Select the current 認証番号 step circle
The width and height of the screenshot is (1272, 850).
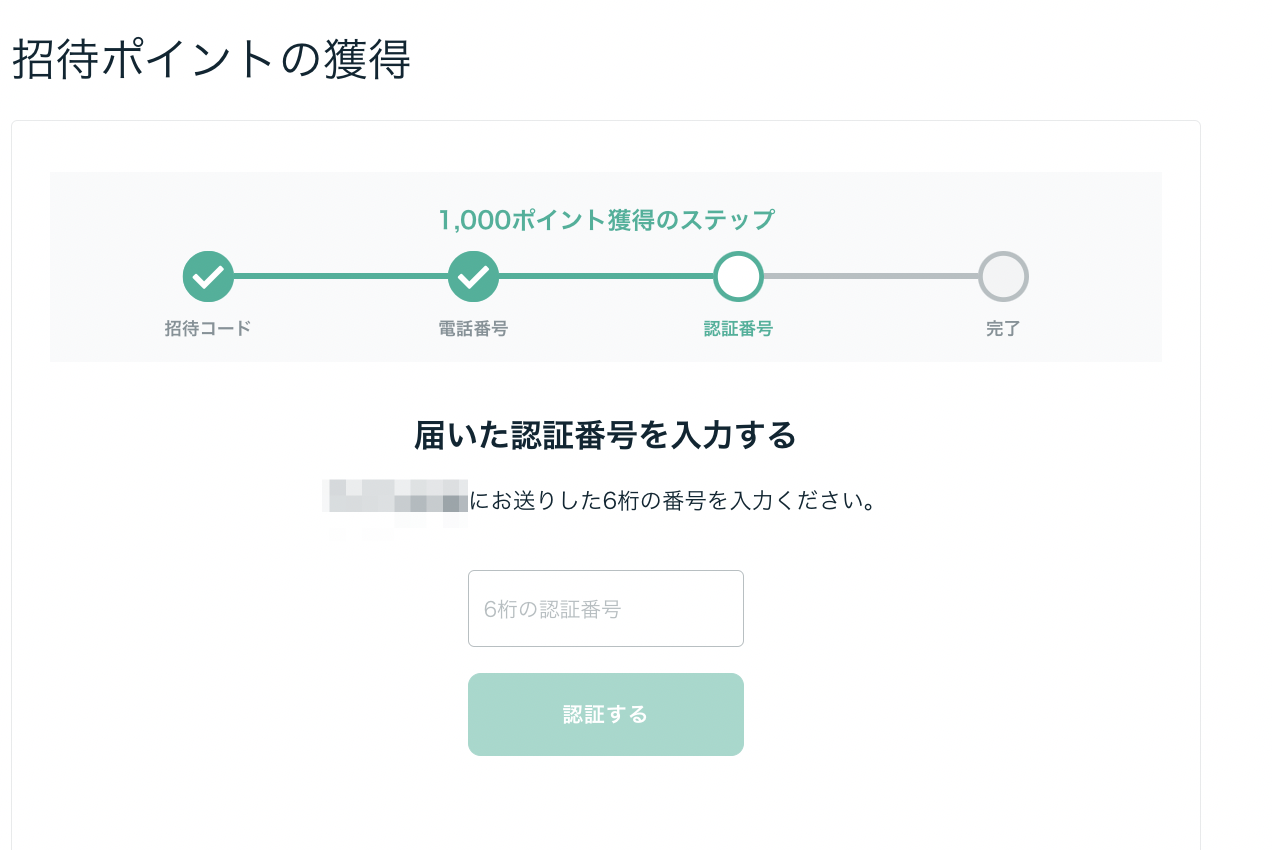pyautogui.click(x=738, y=276)
